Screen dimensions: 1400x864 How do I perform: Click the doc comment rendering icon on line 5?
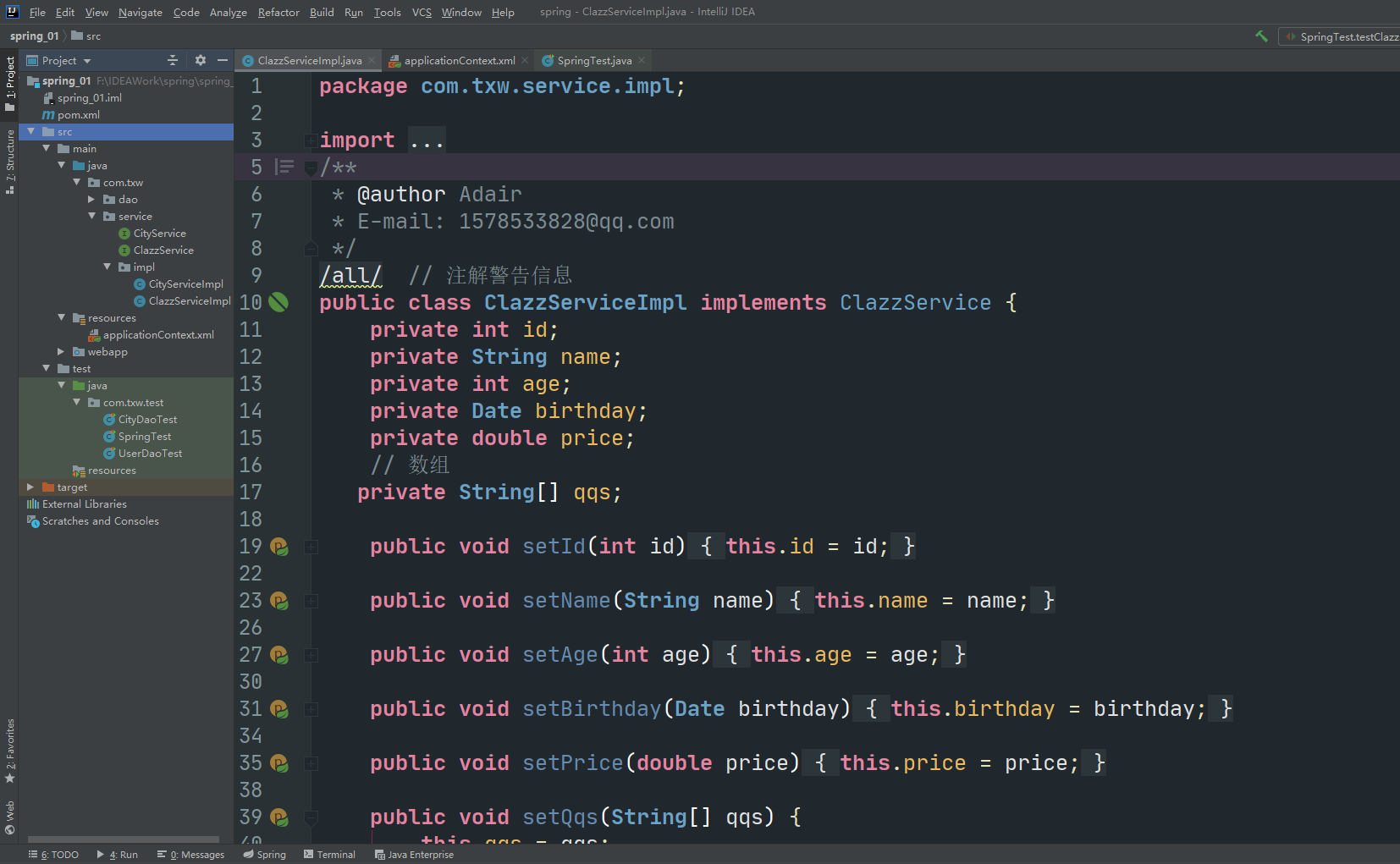(x=285, y=167)
